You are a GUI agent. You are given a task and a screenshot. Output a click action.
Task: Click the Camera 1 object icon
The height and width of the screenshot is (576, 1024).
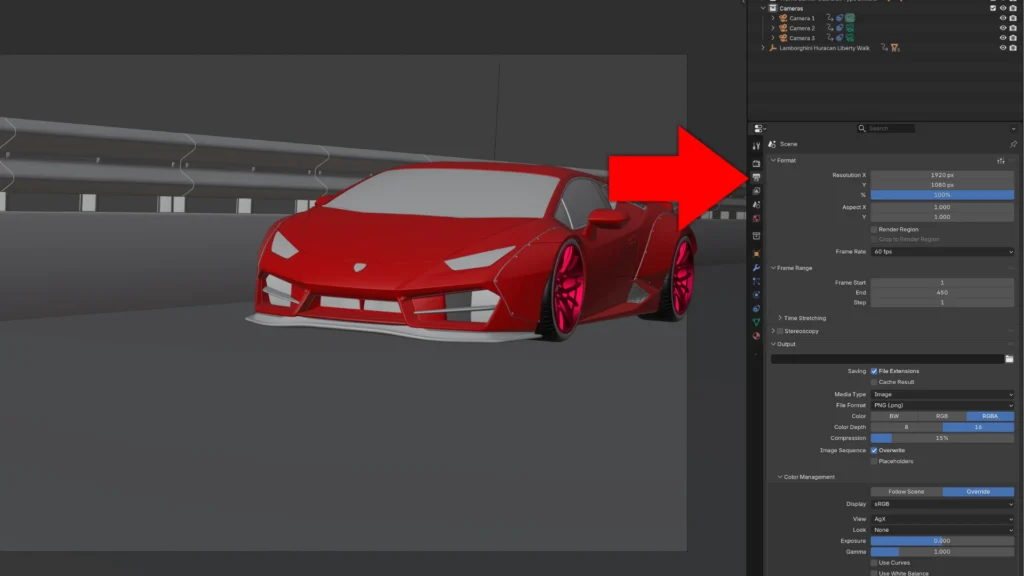point(783,18)
